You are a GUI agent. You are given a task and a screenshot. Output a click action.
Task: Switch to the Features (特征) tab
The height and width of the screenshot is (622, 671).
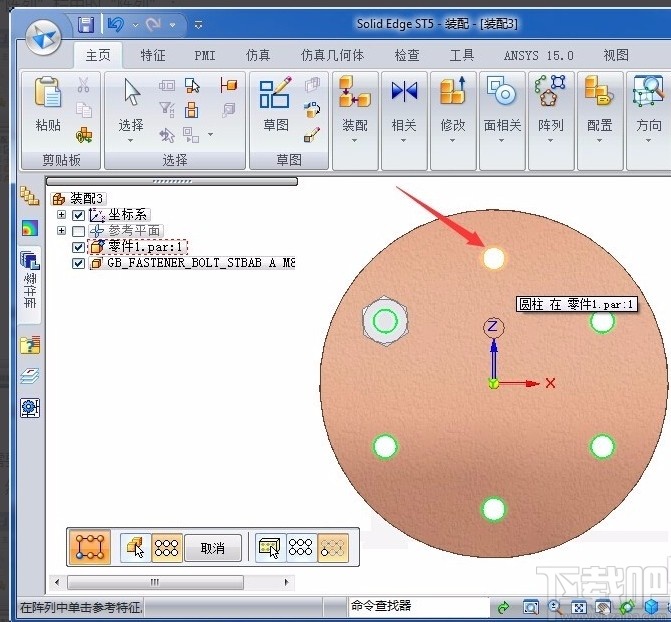(153, 55)
